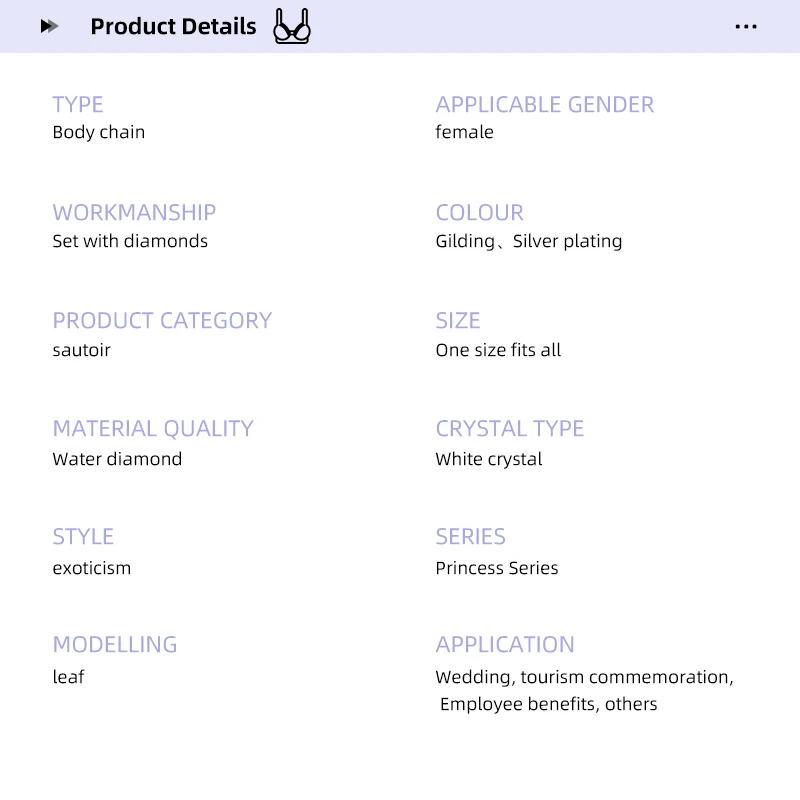Click Set with diamonds text
Viewport: 800px width, 800px height.
pyautogui.click(x=130, y=241)
